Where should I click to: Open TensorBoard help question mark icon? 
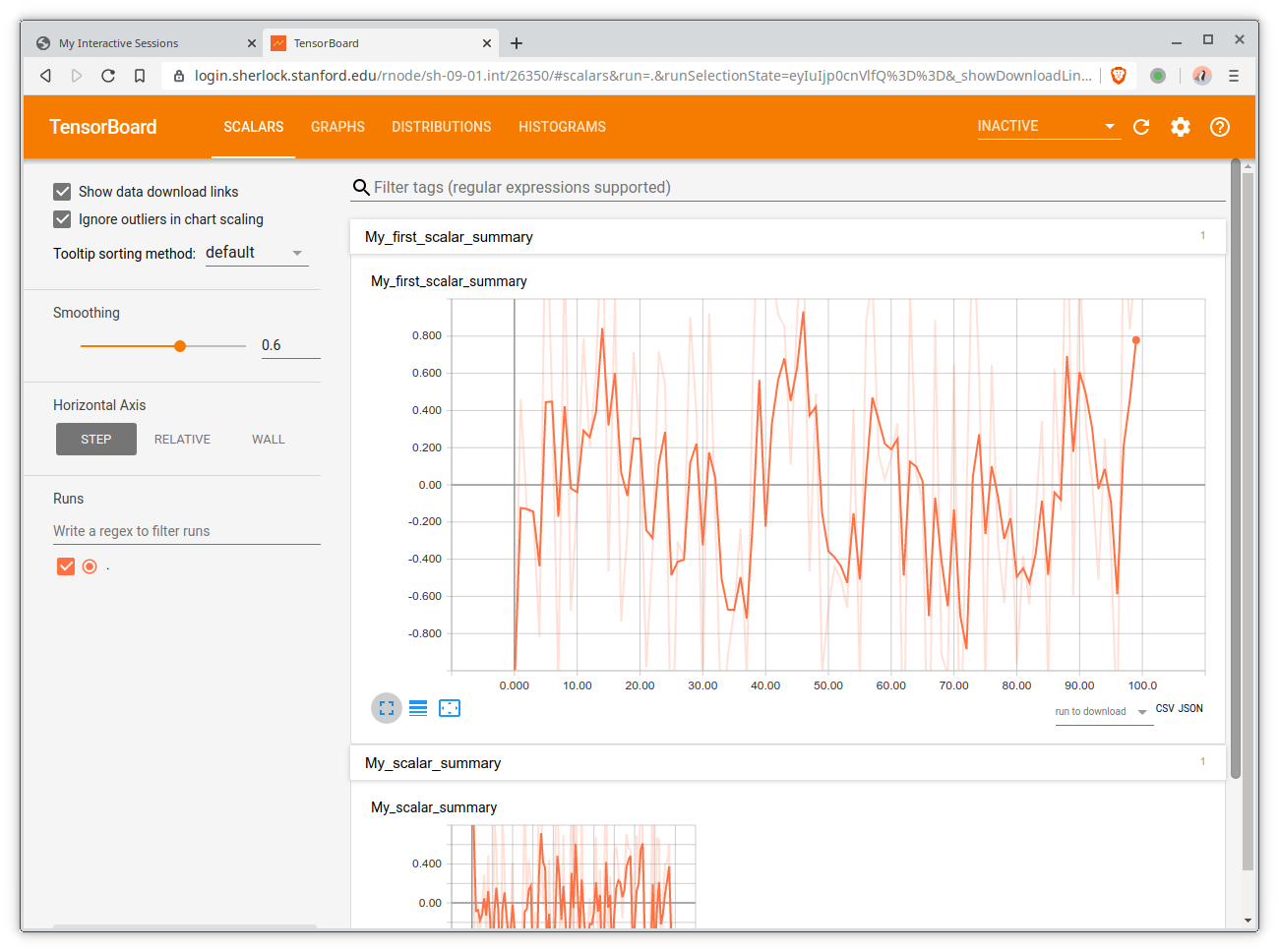coord(1220,127)
